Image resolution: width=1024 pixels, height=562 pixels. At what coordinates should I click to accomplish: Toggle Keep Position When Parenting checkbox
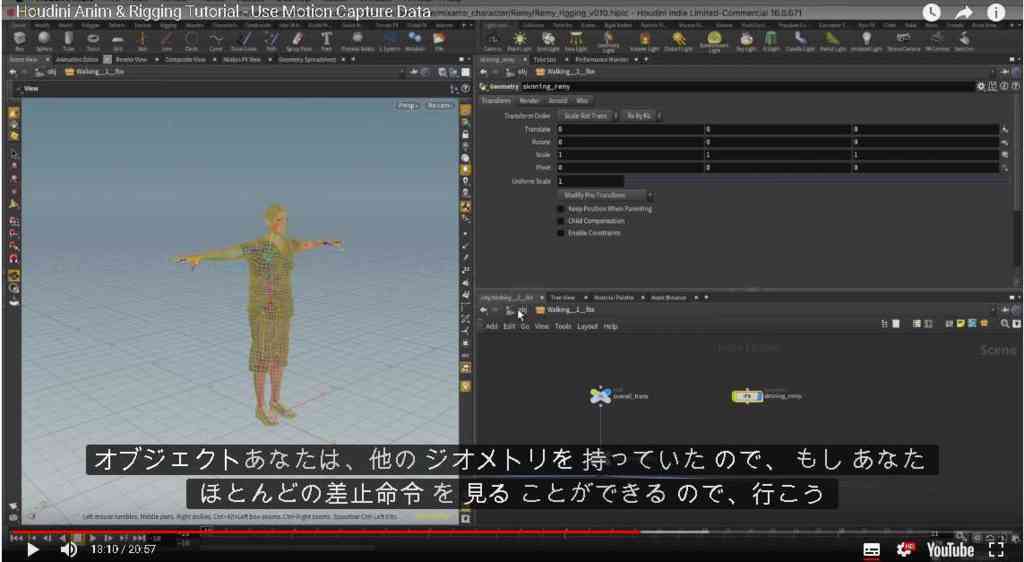(560, 209)
